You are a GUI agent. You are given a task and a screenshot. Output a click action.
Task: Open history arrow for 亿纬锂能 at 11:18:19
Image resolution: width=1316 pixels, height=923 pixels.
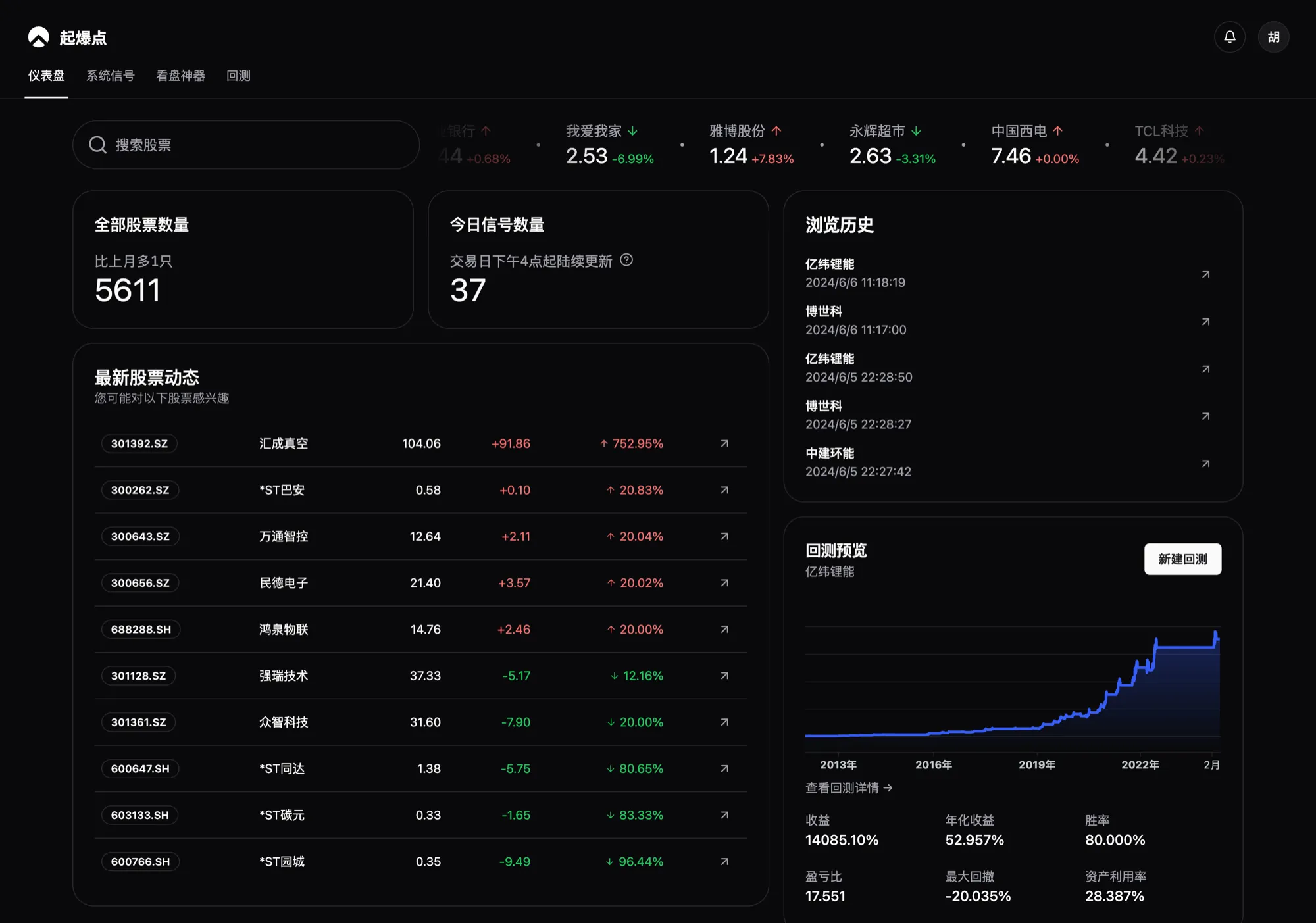(1205, 274)
